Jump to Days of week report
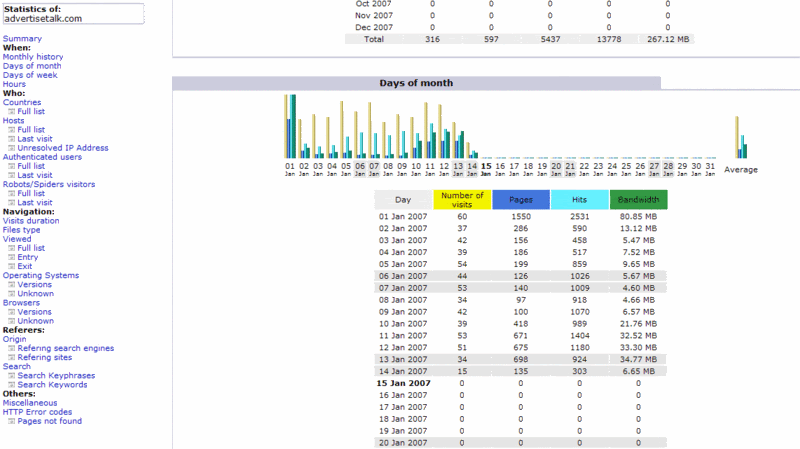Screen dimensions: 800x449 [30, 75]
